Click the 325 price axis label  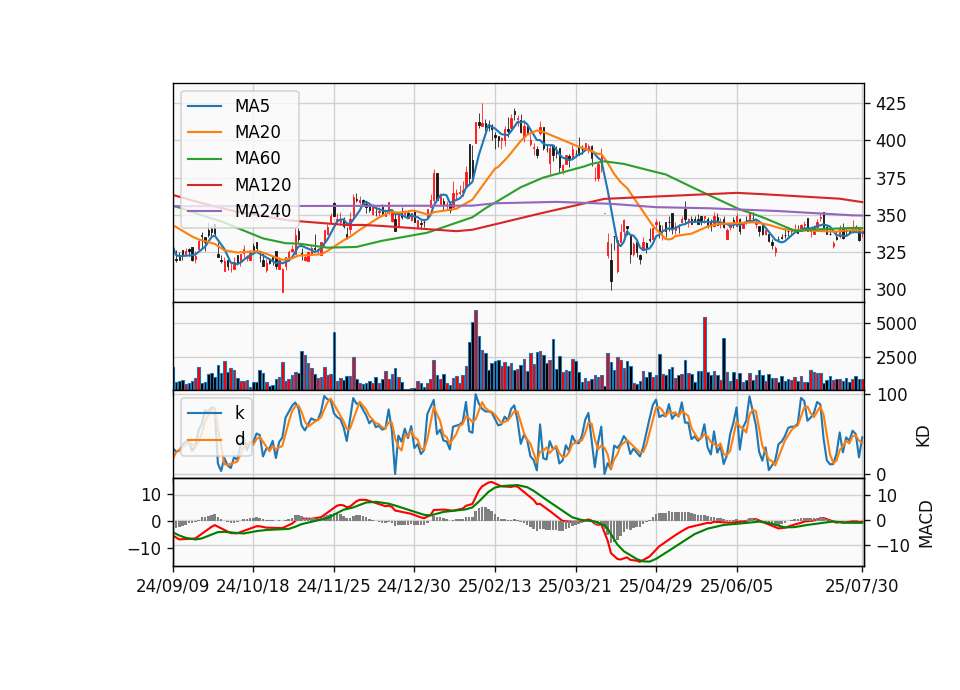[x=891, y=253]
